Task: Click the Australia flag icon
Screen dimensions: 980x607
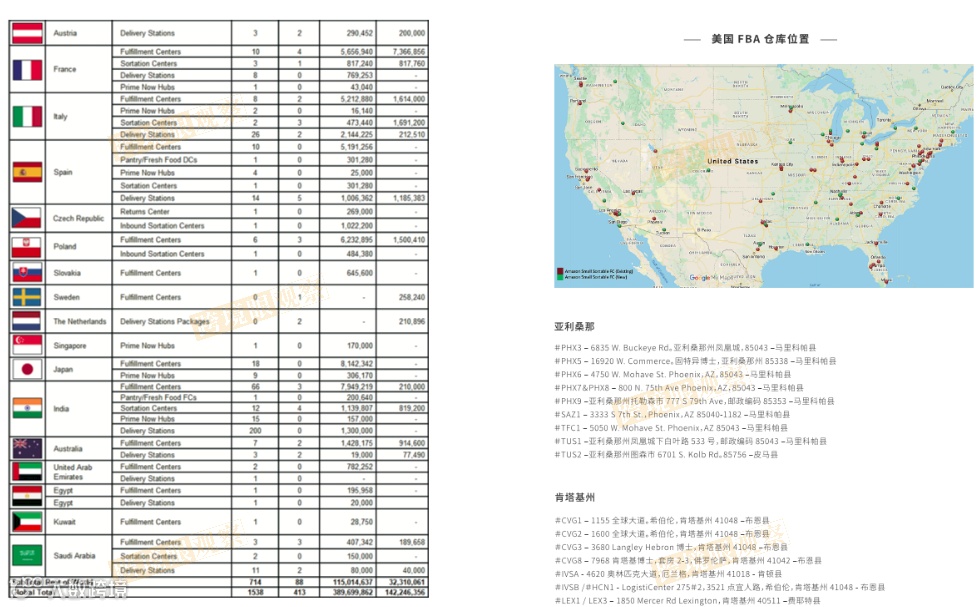Action: (x=27, y=448)
